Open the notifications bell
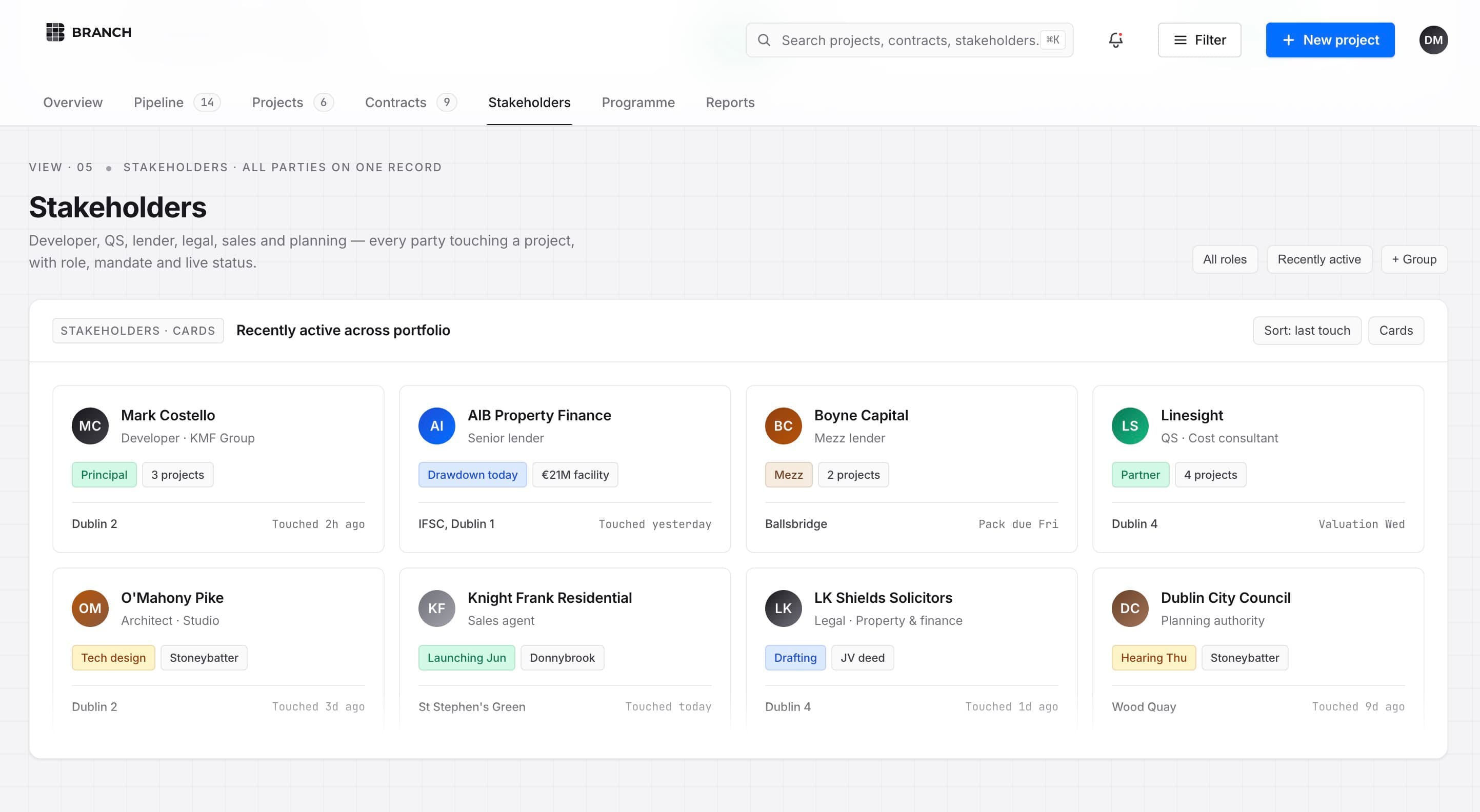Screen dimensions: 1480x812 click(1115, 39)
